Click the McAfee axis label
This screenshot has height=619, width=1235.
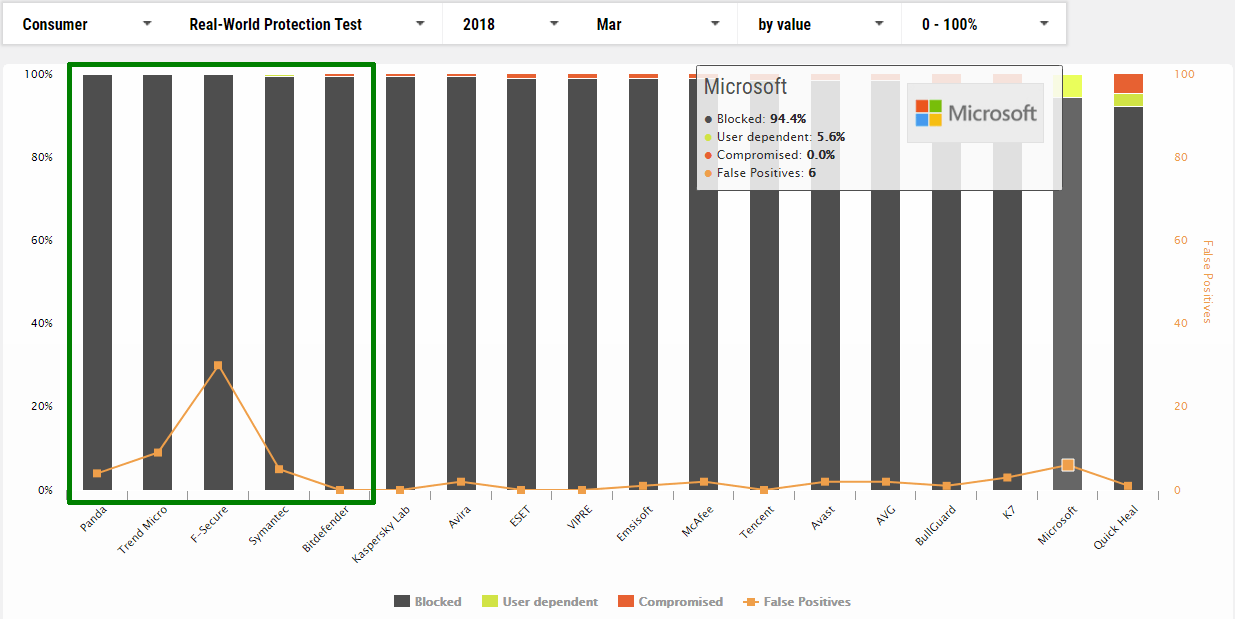point(698,522)
